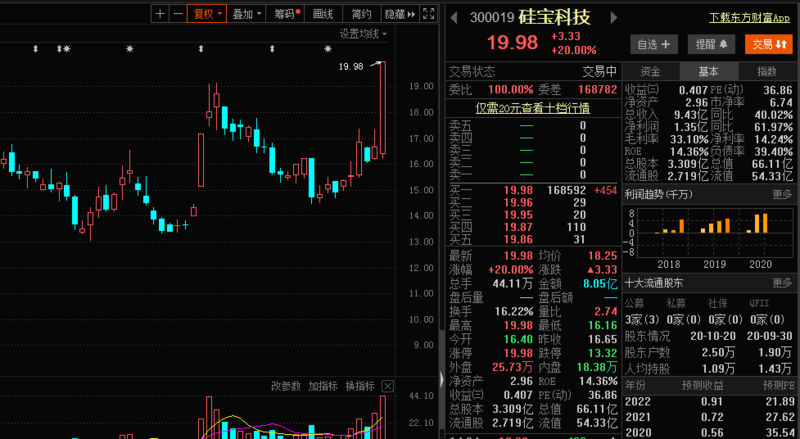
Task: Switch to 资金 tab
Action: (651, 71)
